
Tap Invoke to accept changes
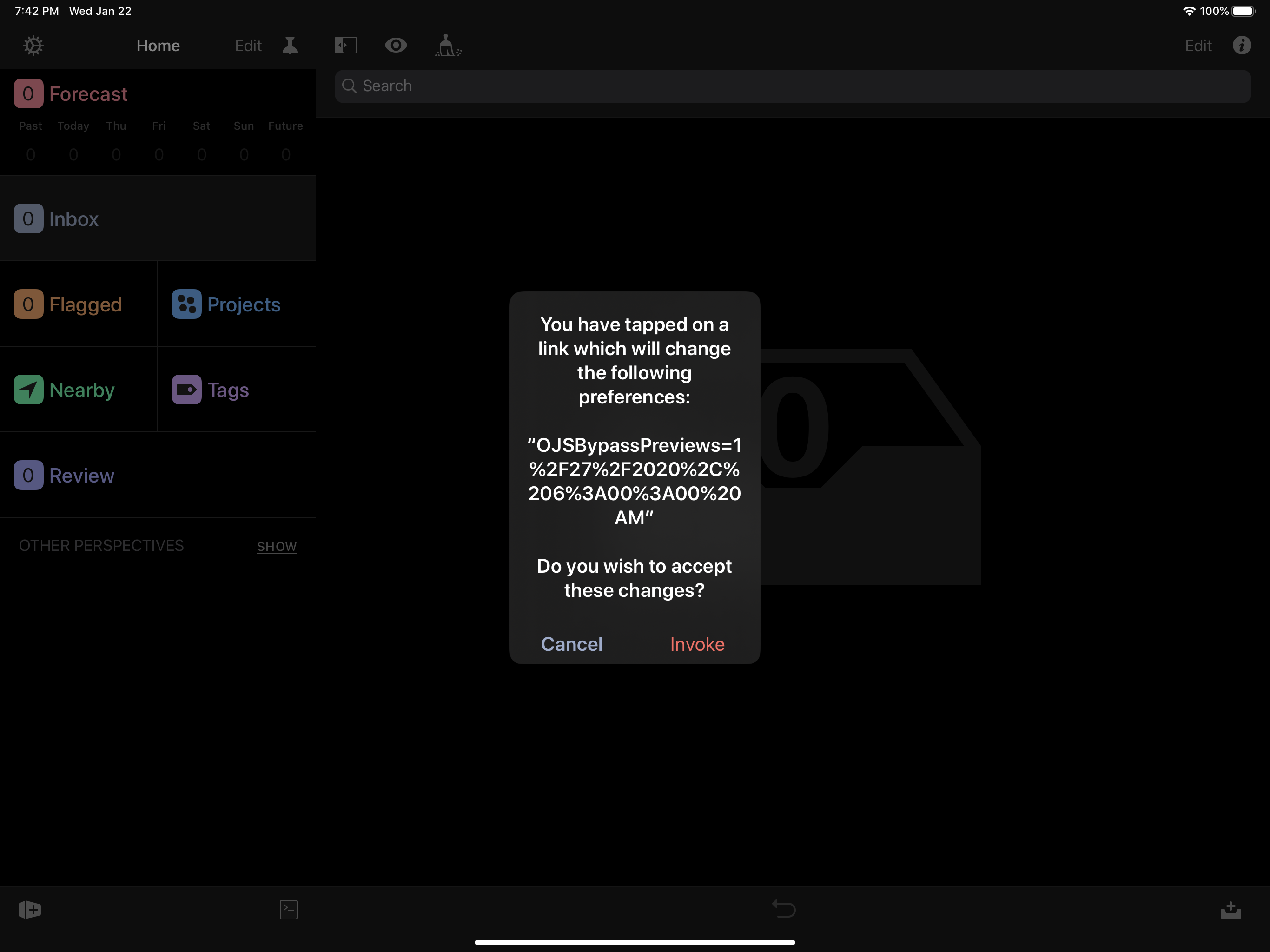click(698, 644)
